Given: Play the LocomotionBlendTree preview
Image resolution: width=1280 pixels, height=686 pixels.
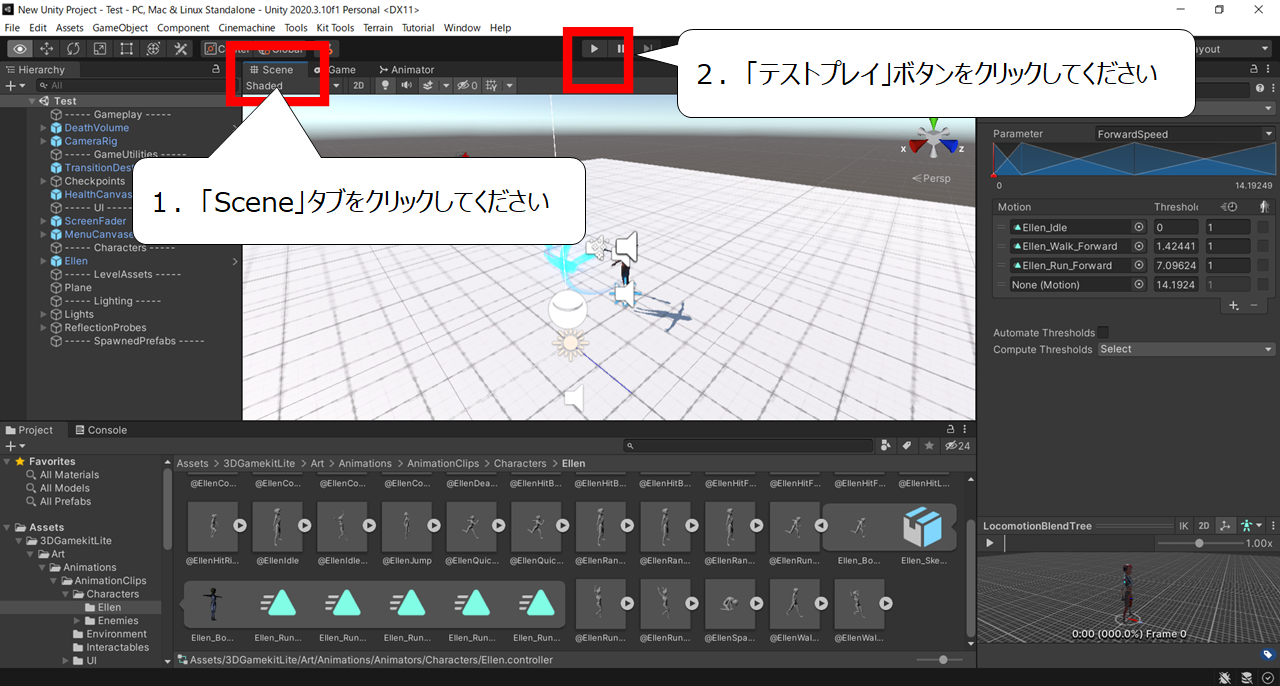Looking at the screenshot, I should click(x=990, y=543).
